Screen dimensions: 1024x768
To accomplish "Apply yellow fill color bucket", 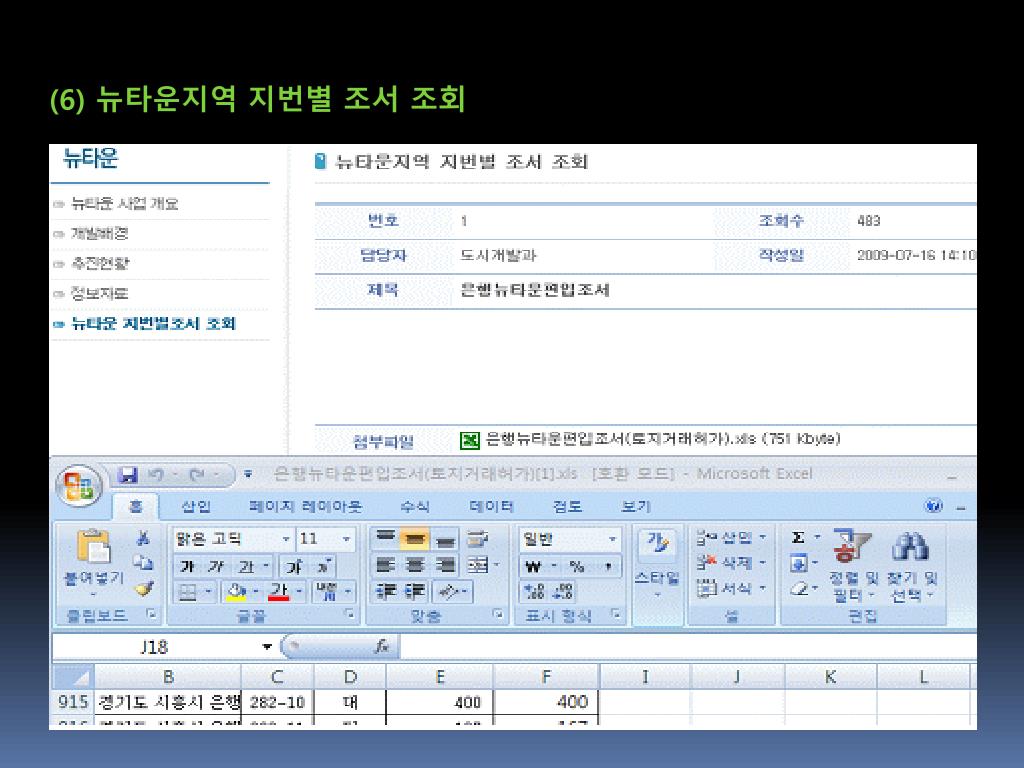I will [x=236, y=592].
